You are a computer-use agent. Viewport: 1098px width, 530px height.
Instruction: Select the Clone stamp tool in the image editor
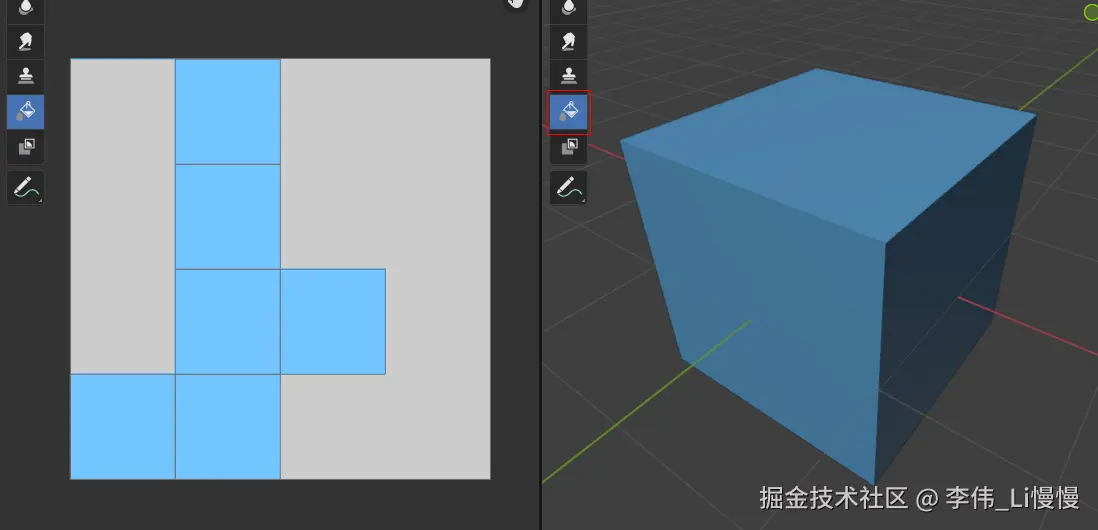click(x=25, y=77)
